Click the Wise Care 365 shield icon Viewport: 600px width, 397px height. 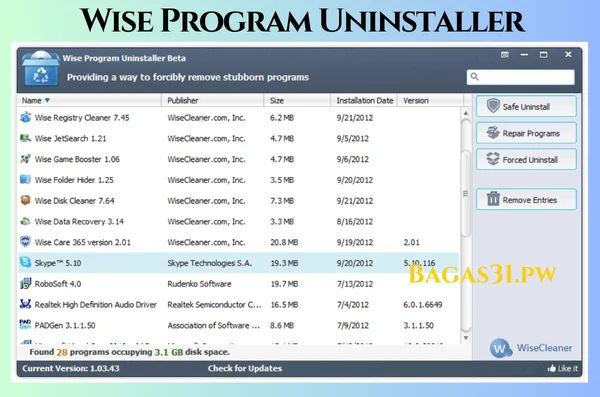[x=25, y=242]
